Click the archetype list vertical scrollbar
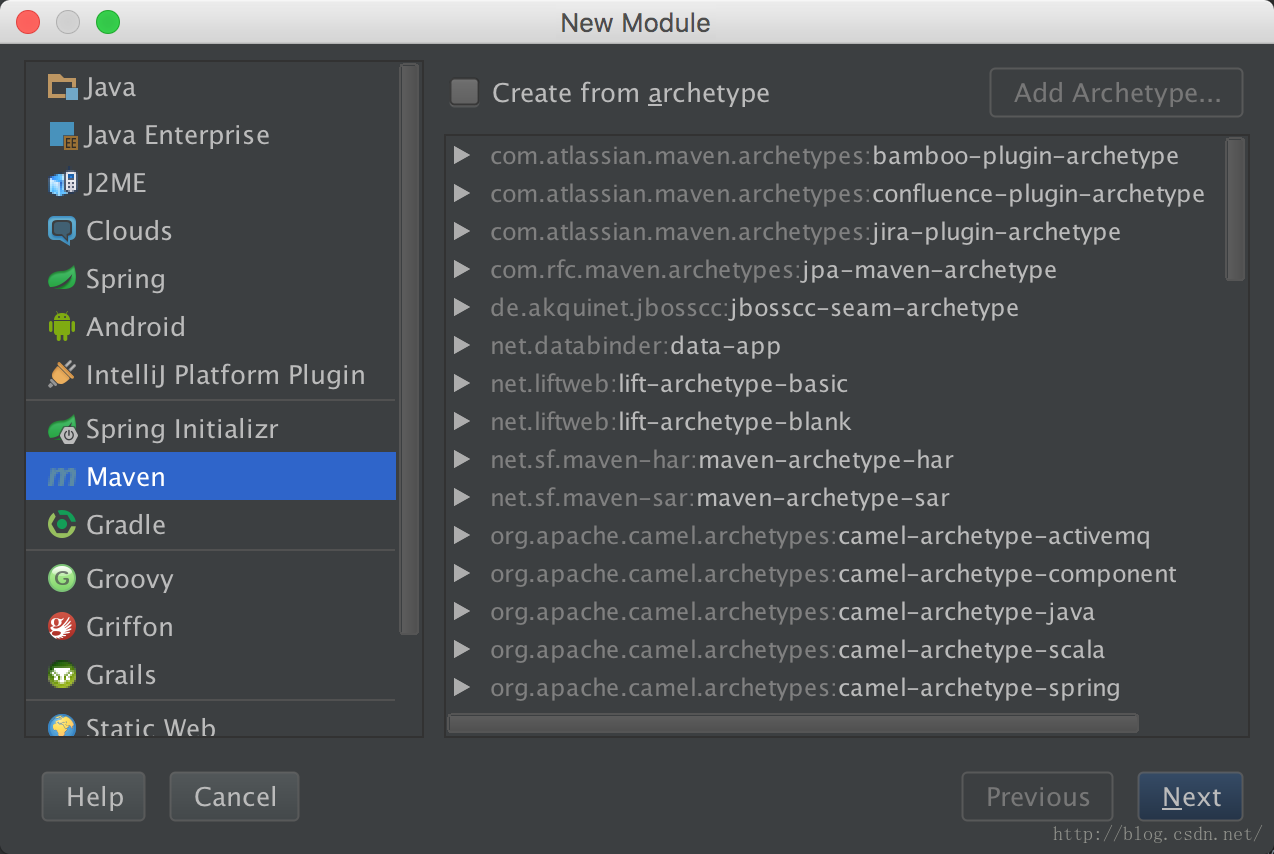This screenshot has height=854, width=1274. coord(1235,209)
